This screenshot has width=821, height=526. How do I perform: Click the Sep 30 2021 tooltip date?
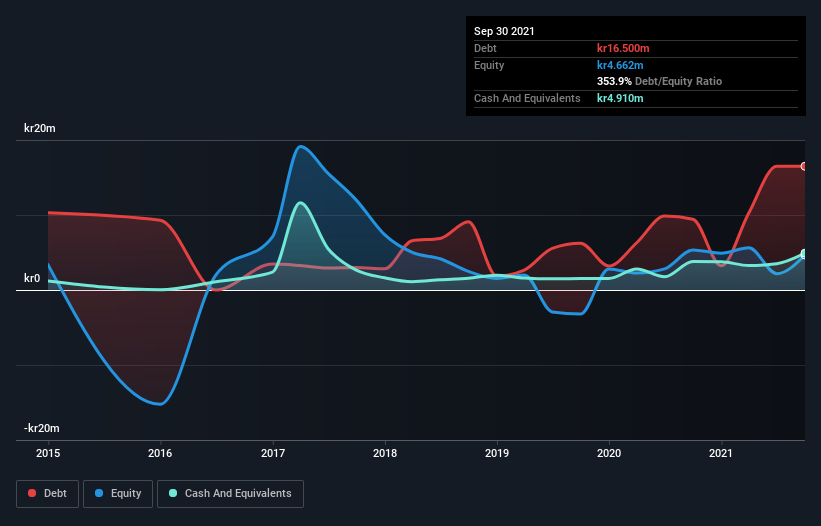[504, 31]
